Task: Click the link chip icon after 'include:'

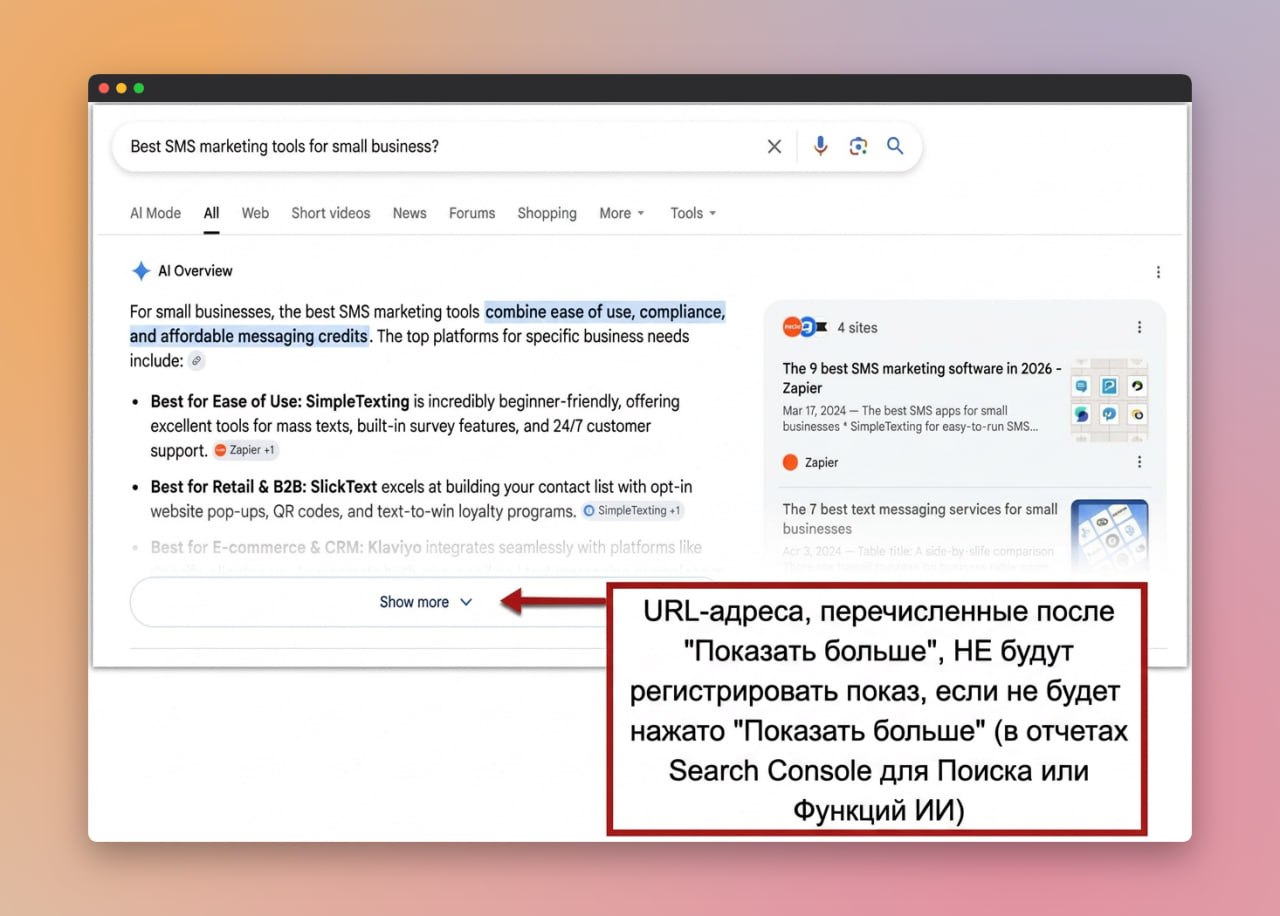Action: coord(197,361)
